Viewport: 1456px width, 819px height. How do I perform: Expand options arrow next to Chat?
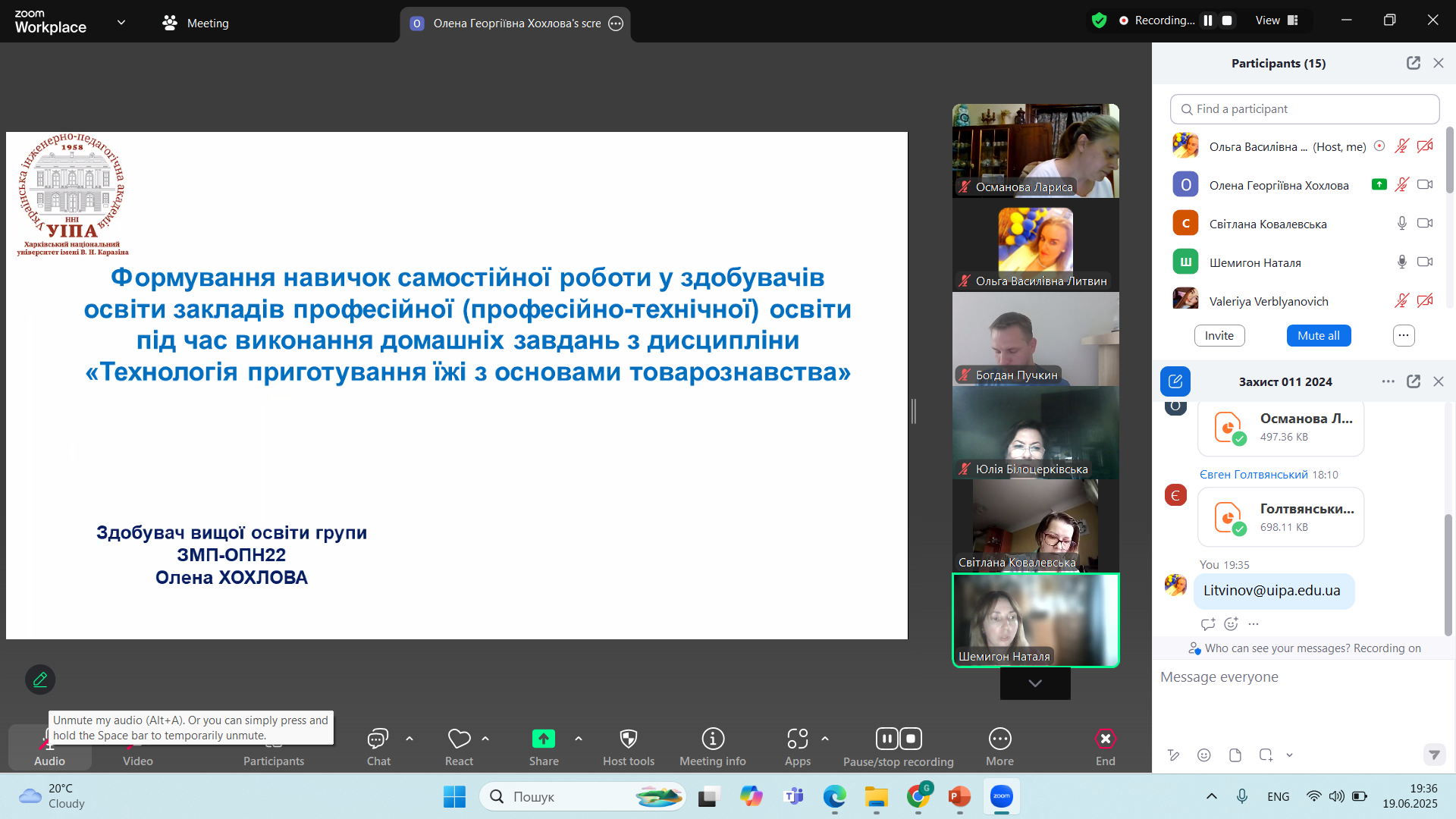pos(409,739)
